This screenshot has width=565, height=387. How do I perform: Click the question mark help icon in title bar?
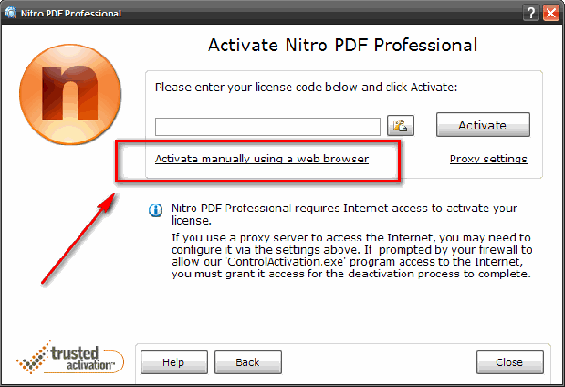tap(531, 13)
